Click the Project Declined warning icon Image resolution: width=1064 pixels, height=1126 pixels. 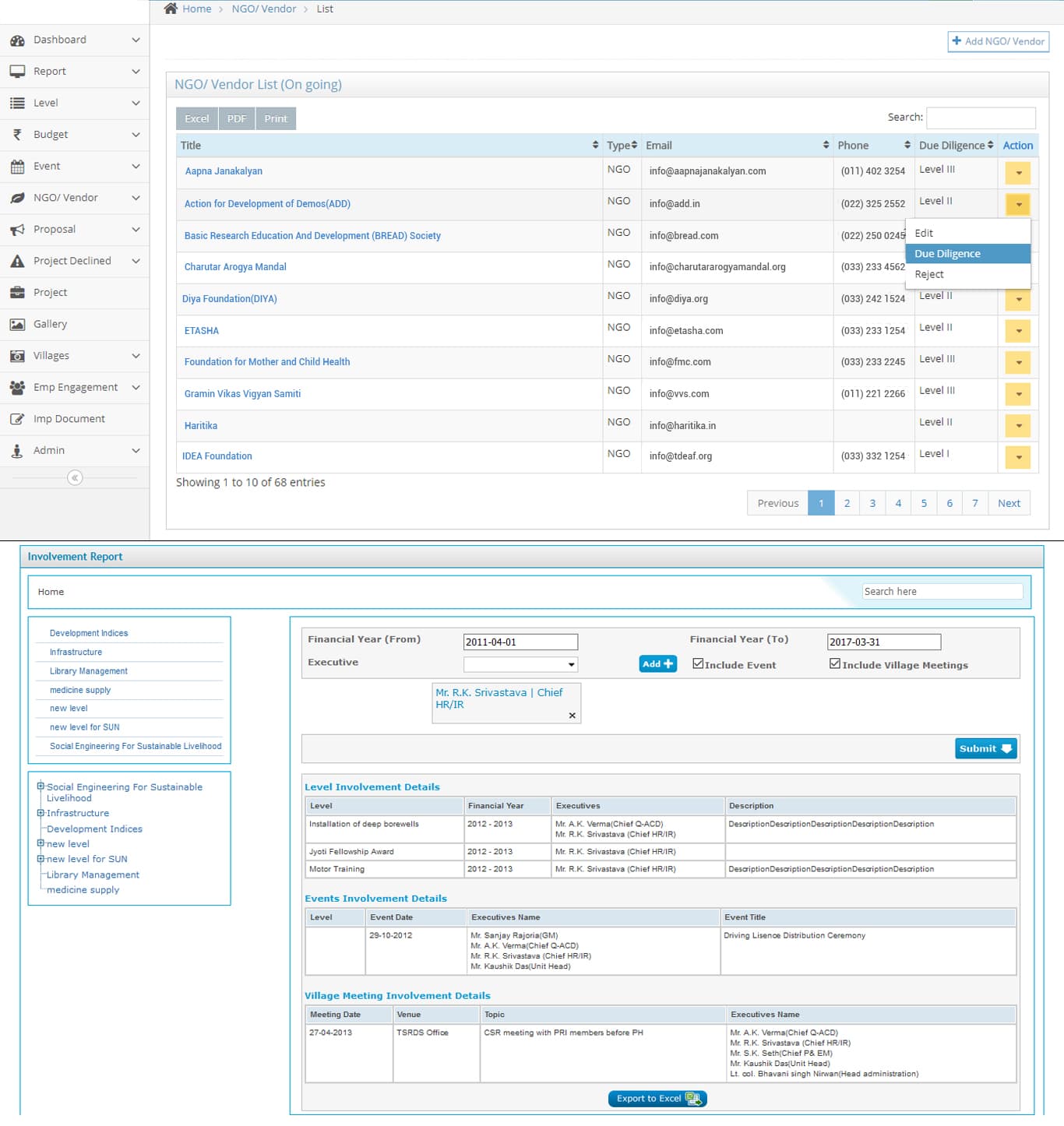(17, 262)
